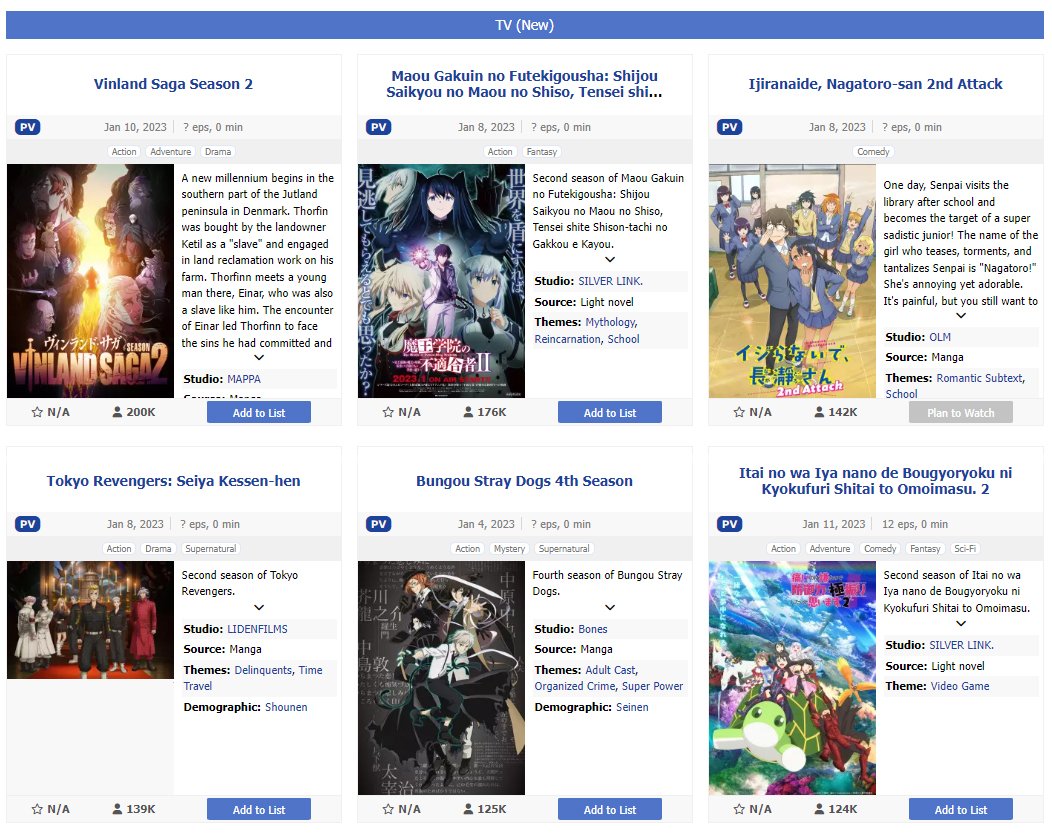Click the PV badge on Nagatoro-san 2nd Attack
The height and width of the screenshot is (836, 1052).
[x=729, y=127]
